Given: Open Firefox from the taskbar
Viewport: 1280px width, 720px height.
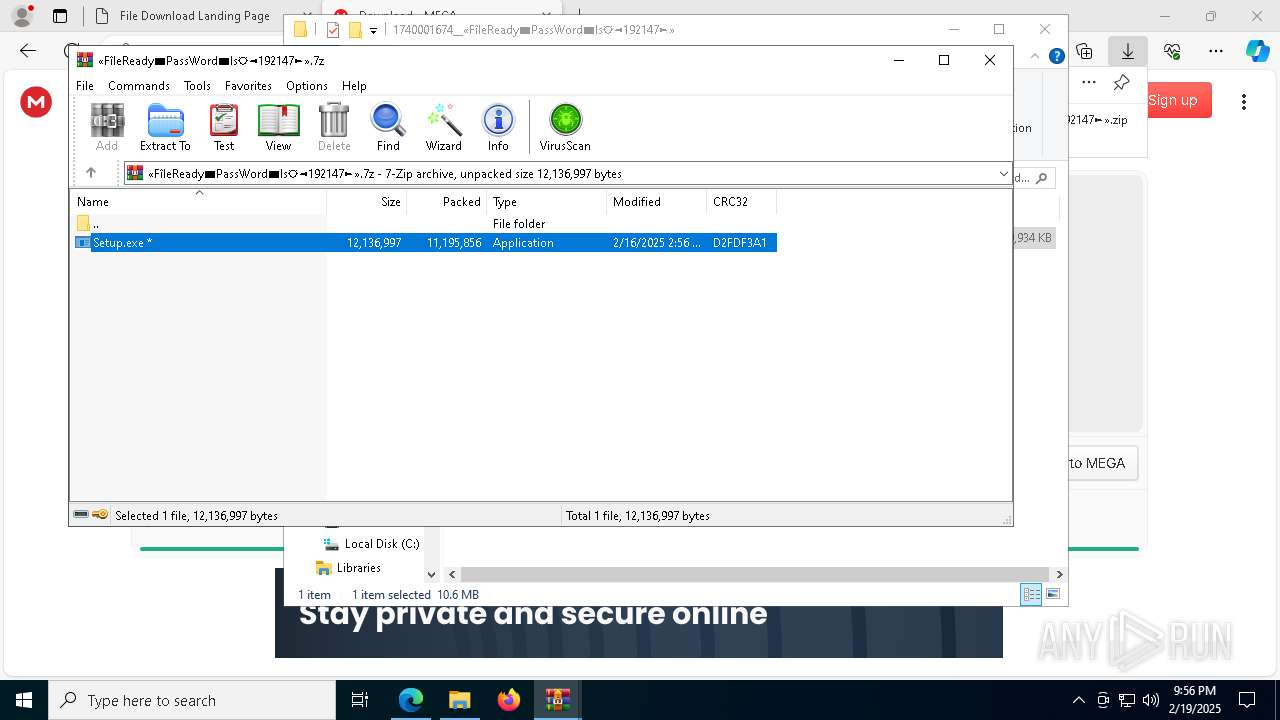Looking at the screenshot, I should pyautogui.click(x=509, y=700).
